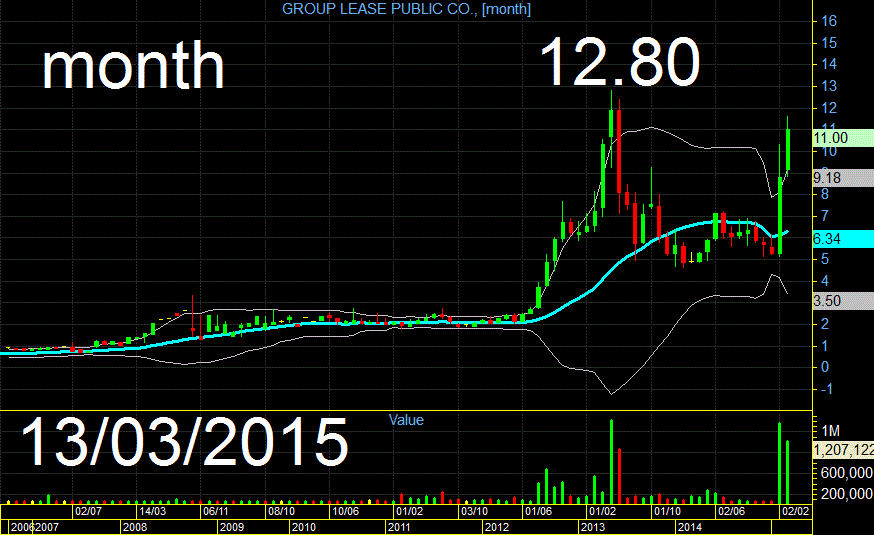Click the large 12.80 price readout
This screenshot has height=535, width=874.
tap(620, 61)
